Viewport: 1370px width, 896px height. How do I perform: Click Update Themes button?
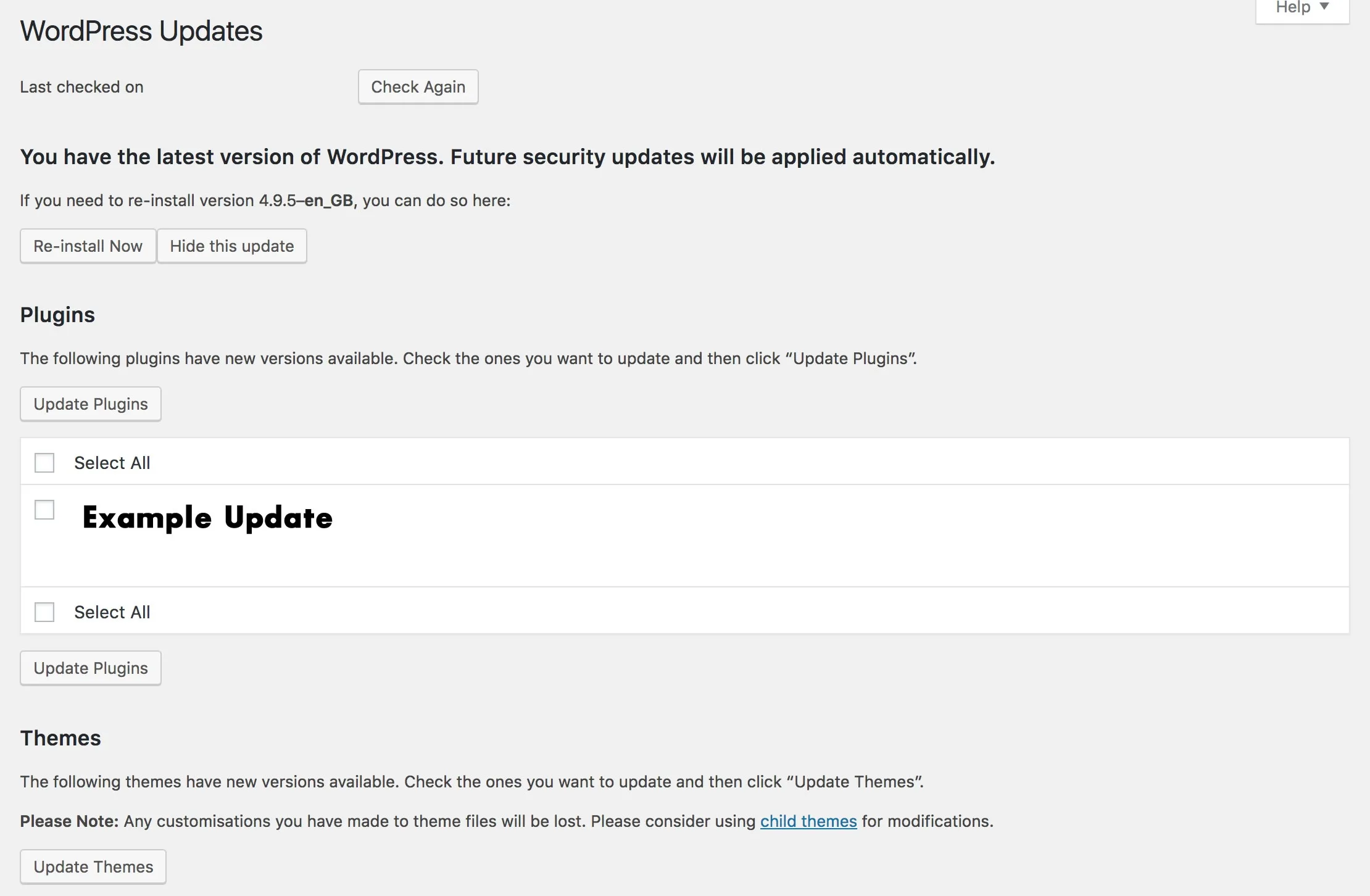pos(93,867)
